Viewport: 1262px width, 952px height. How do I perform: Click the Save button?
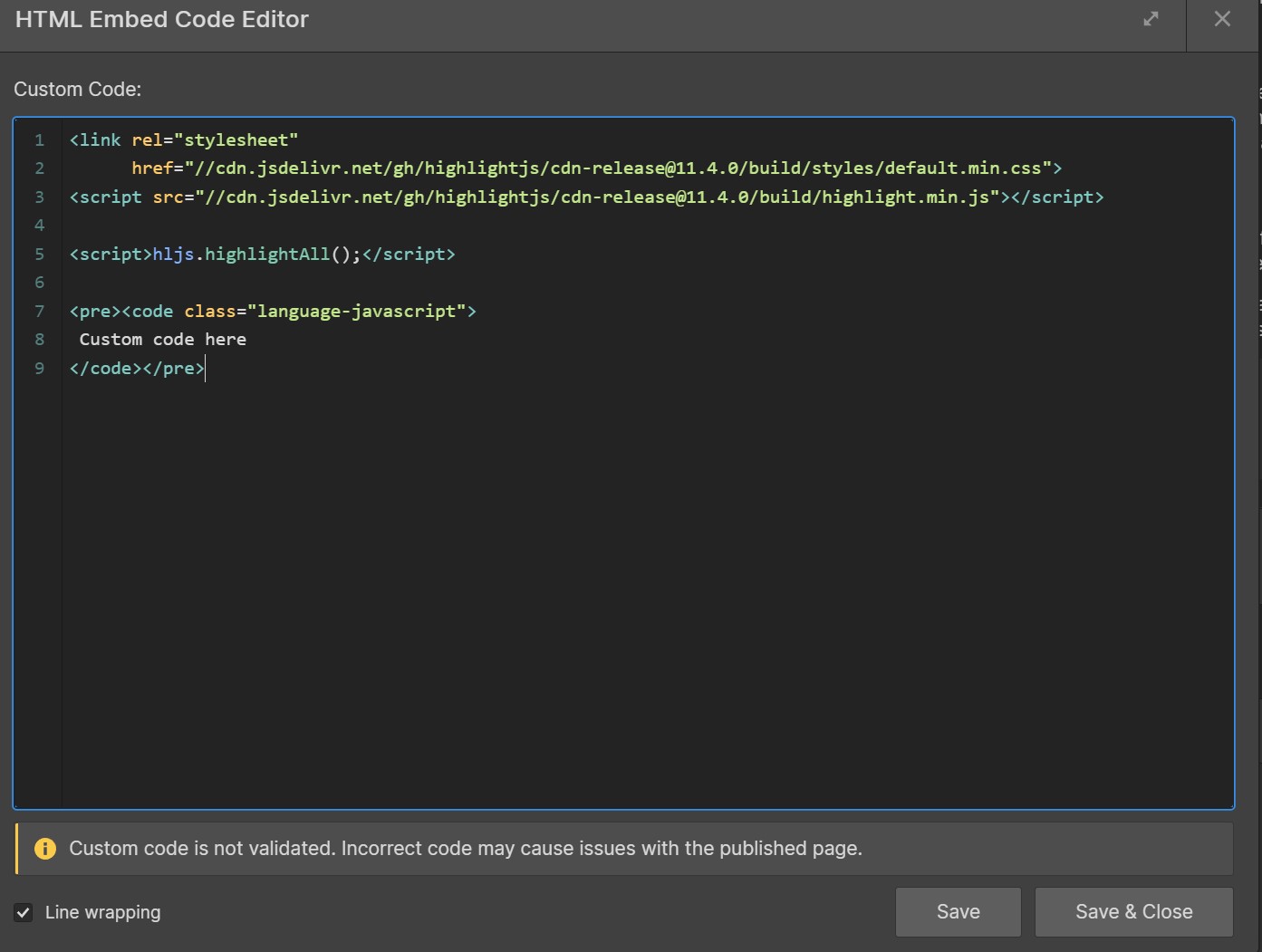click(959, 912)
